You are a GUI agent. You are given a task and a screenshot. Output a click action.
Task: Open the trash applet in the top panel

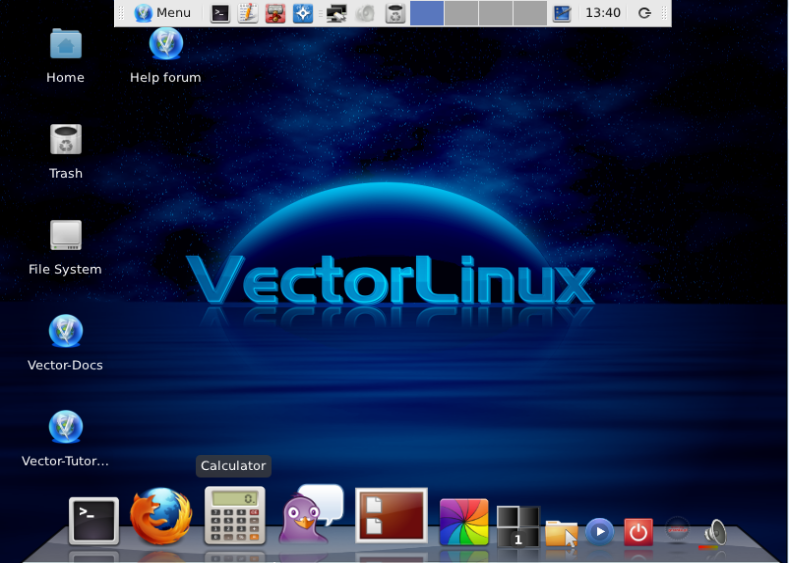[395, 13]
